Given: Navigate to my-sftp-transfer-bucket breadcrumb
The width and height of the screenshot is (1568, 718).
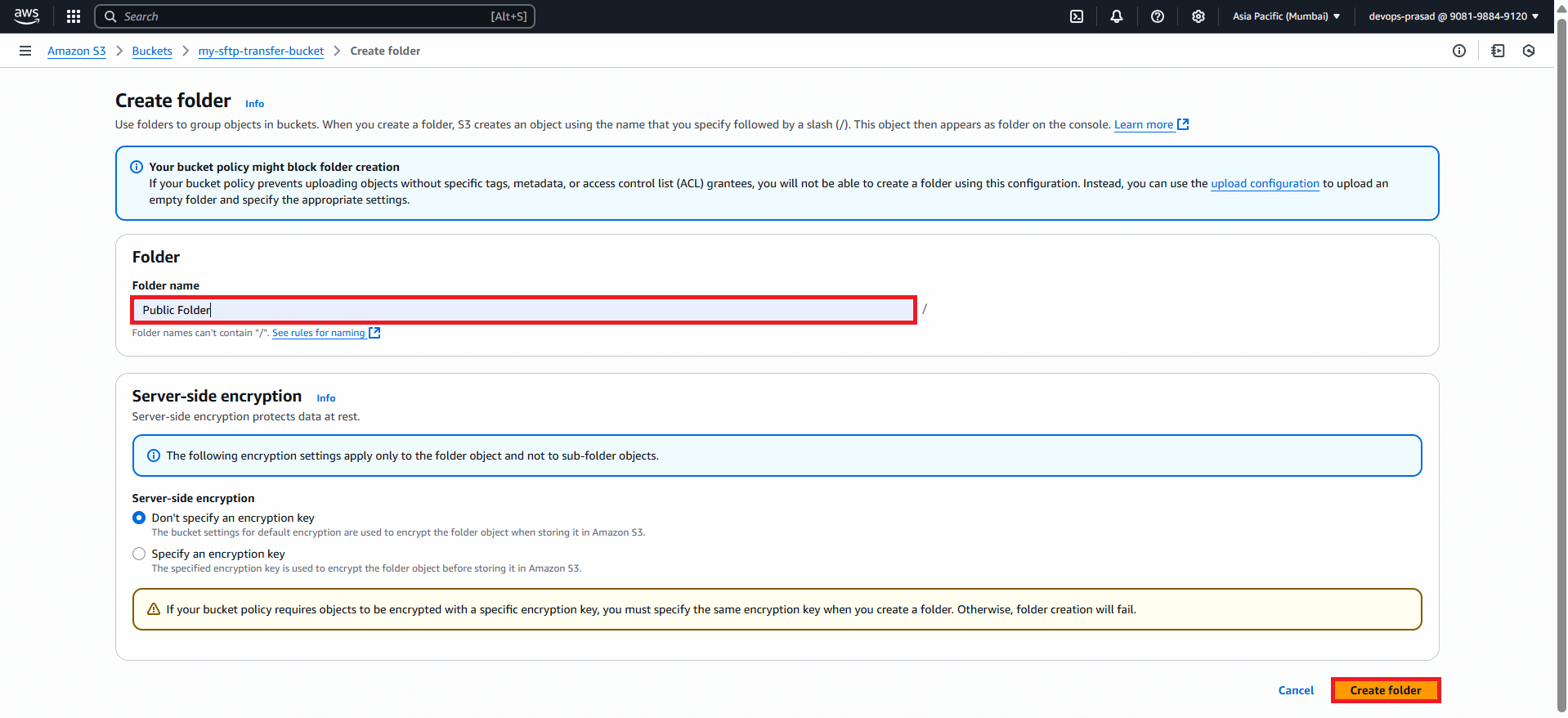Looking at the screenshot, I should point(261,51).
